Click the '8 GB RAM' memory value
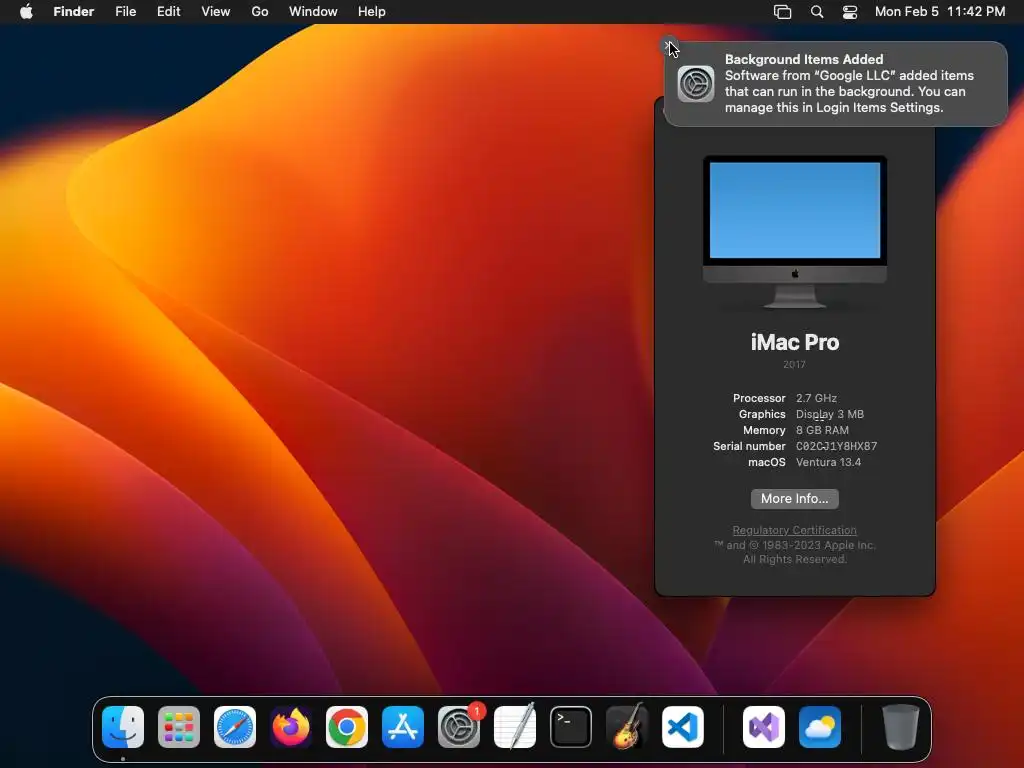Image resolution: width=1024 pixels, height=768 pixels. coord(822,430)
